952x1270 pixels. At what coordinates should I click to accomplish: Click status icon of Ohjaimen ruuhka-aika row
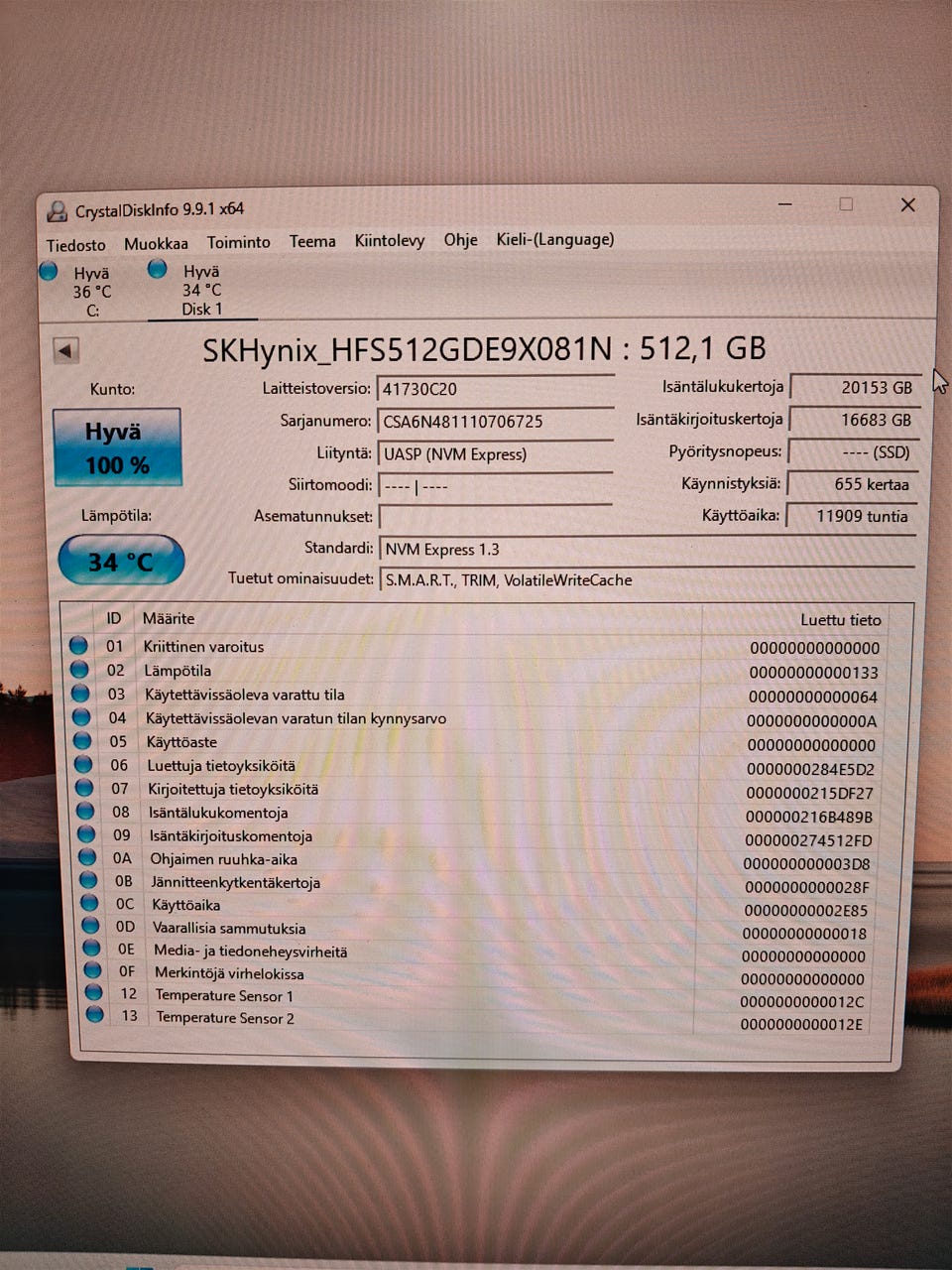[x=87, y=858]
